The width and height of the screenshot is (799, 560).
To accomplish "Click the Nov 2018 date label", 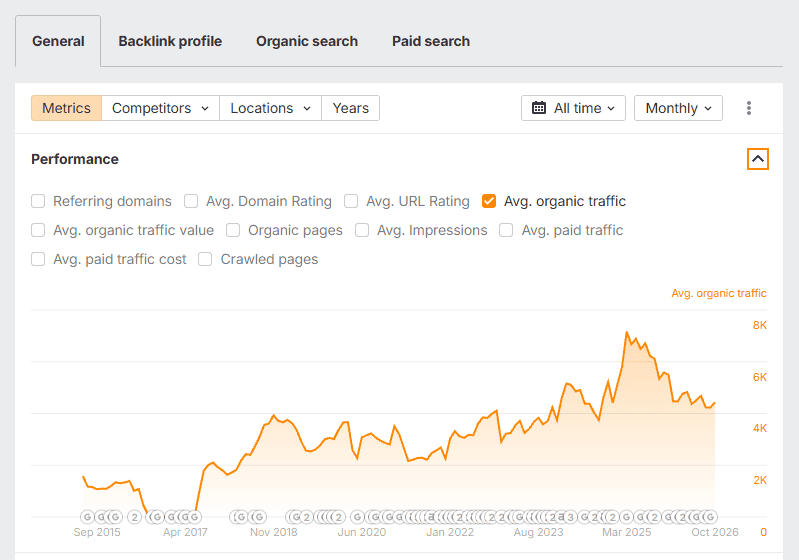I will point(274,532).
